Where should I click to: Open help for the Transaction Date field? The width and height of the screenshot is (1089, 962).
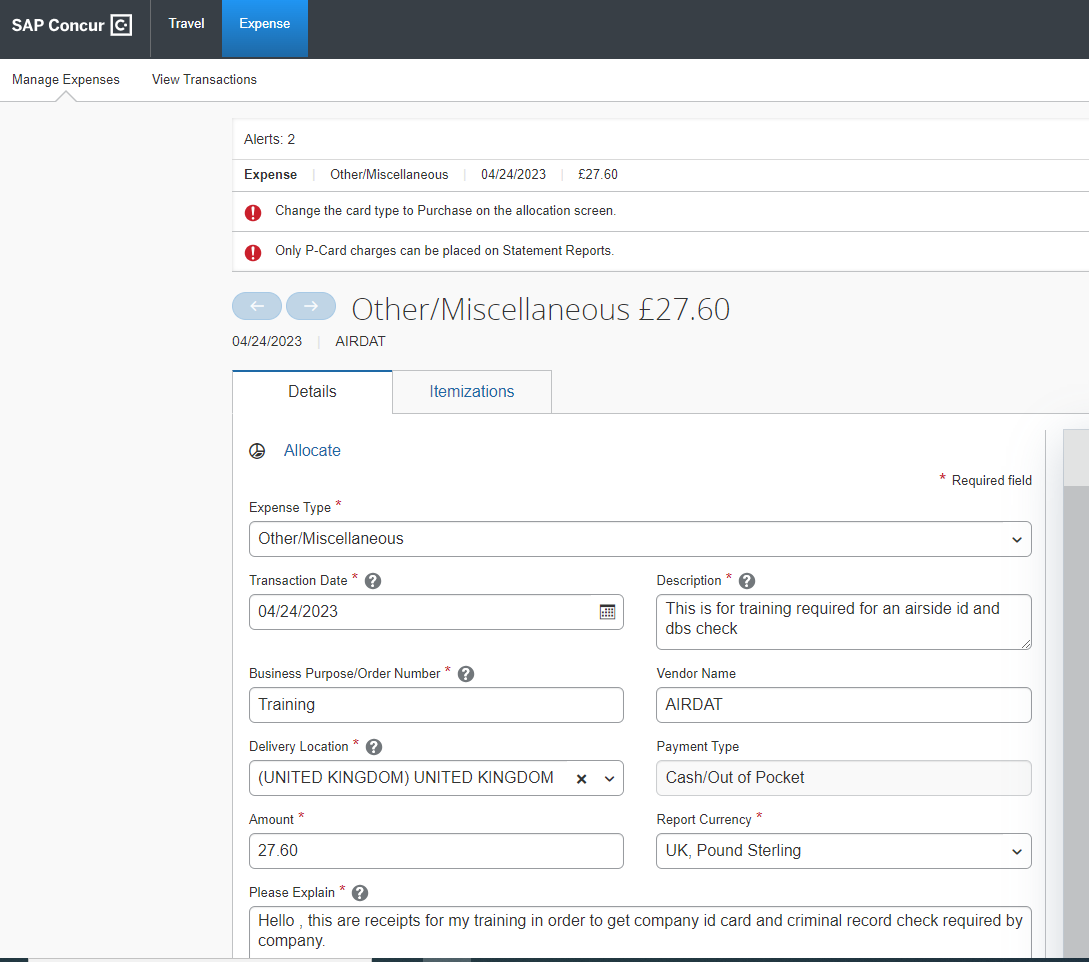[x=372, y=580]
